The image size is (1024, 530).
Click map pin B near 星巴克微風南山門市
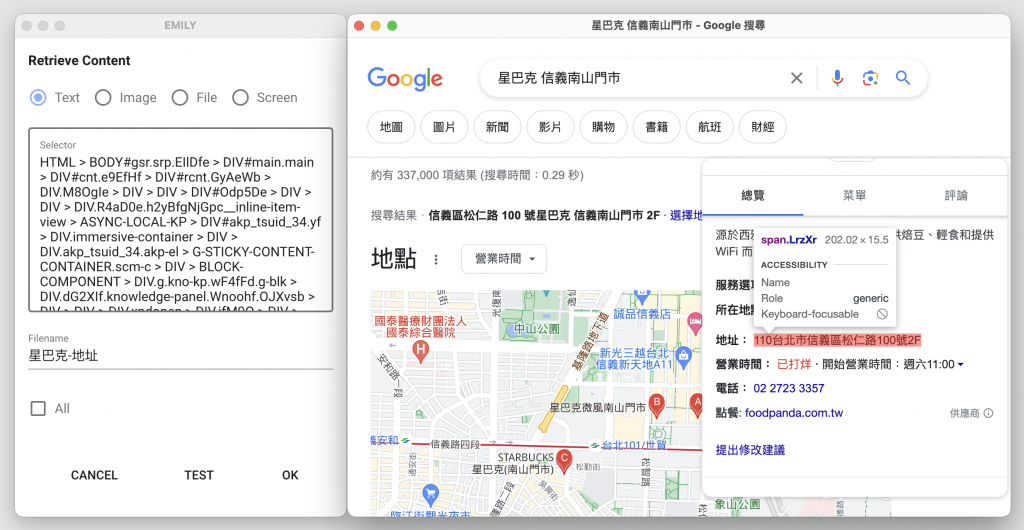coord(656,404)
